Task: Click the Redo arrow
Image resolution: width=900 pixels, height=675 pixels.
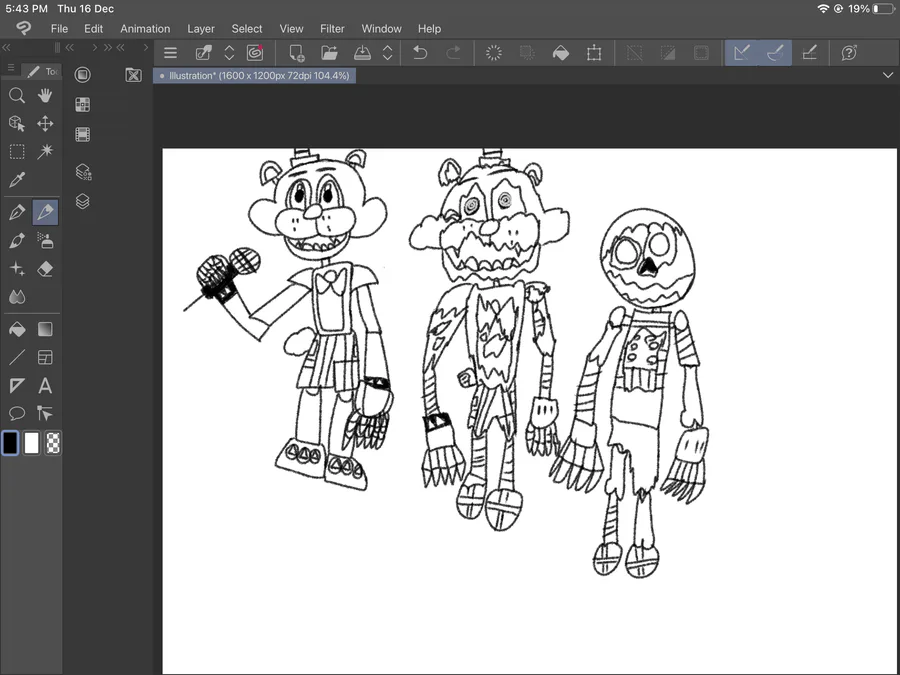Action: (453, 53)
